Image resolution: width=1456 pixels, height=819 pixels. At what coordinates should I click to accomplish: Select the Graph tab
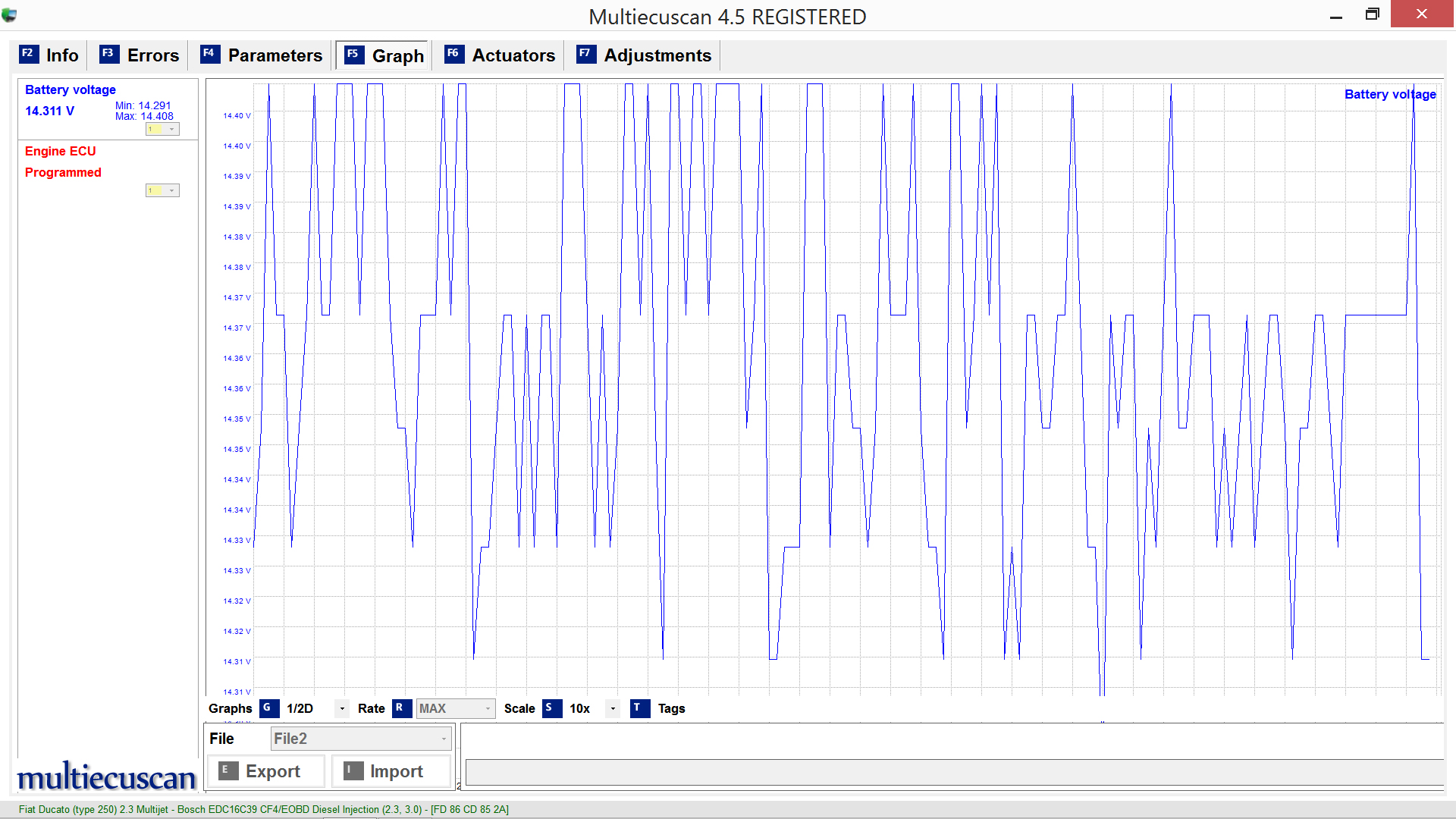[x=384, y=56]
